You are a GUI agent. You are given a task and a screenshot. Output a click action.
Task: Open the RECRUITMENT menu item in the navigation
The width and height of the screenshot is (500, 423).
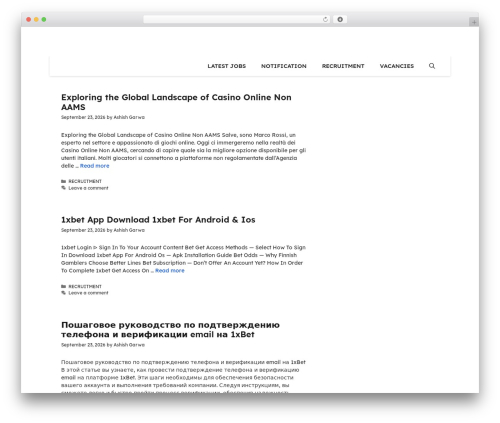click(x=343, y=66)
